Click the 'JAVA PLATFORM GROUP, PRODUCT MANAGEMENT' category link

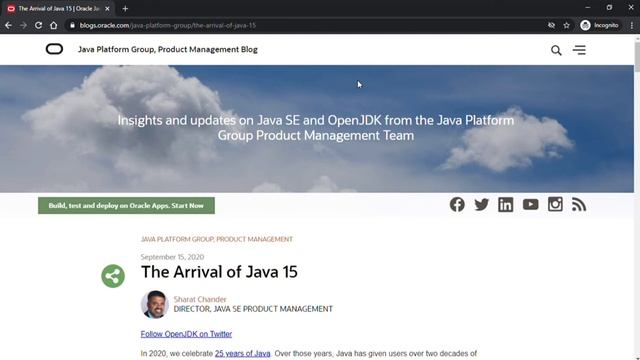[x=217, y=239]
